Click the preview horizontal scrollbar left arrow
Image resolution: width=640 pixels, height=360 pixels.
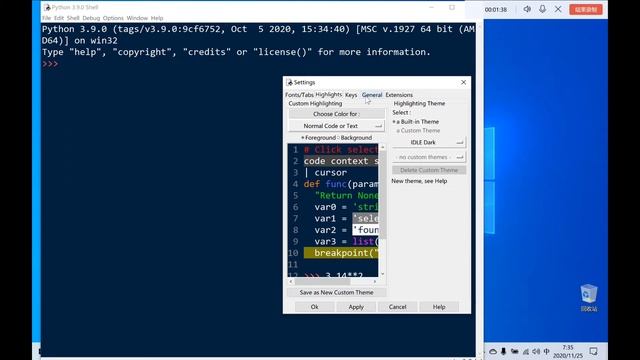pyautogui.click(x=291, y=281)
